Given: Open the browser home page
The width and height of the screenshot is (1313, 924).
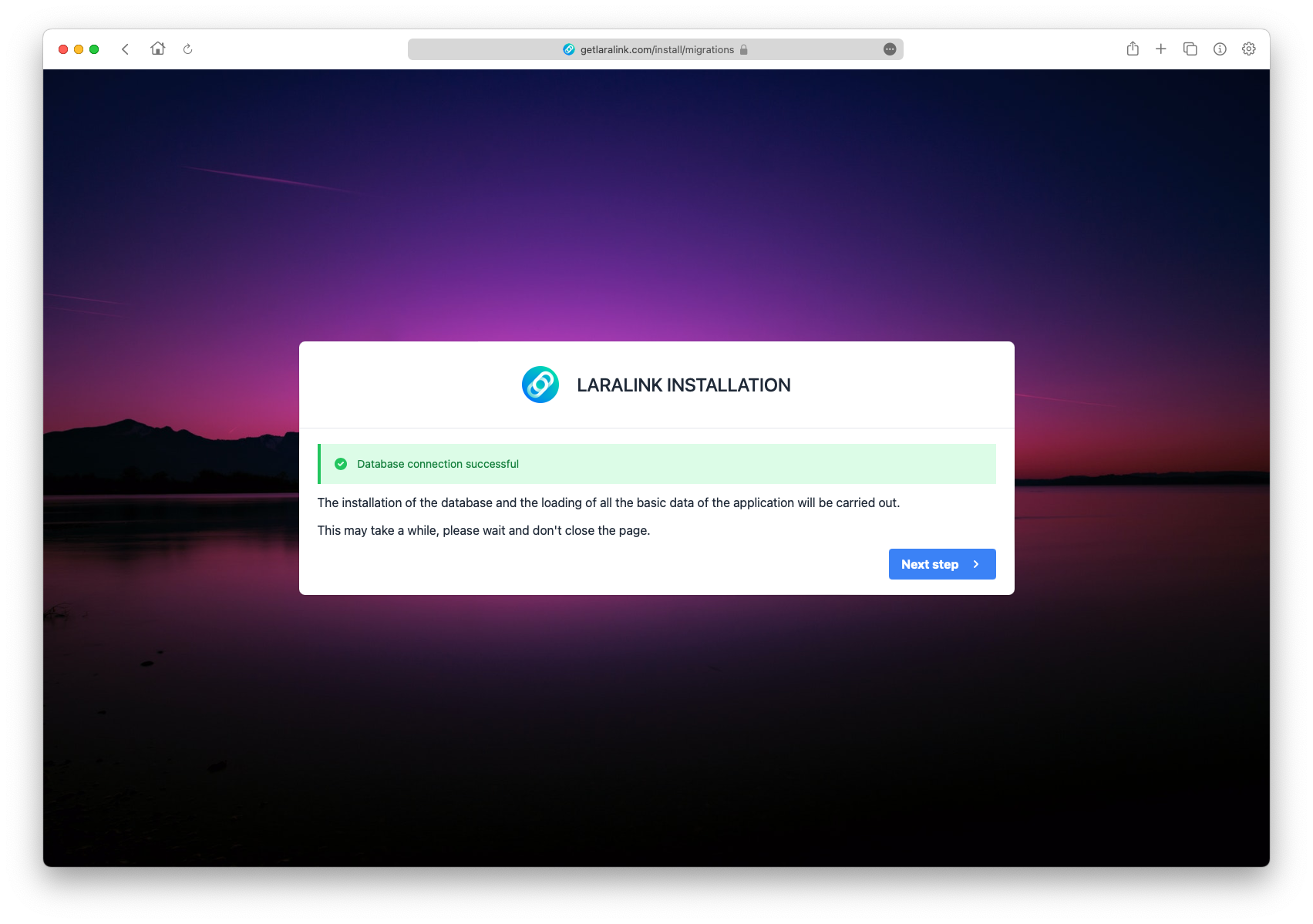Looking at the screenshot, I should (x=158, y=49).
